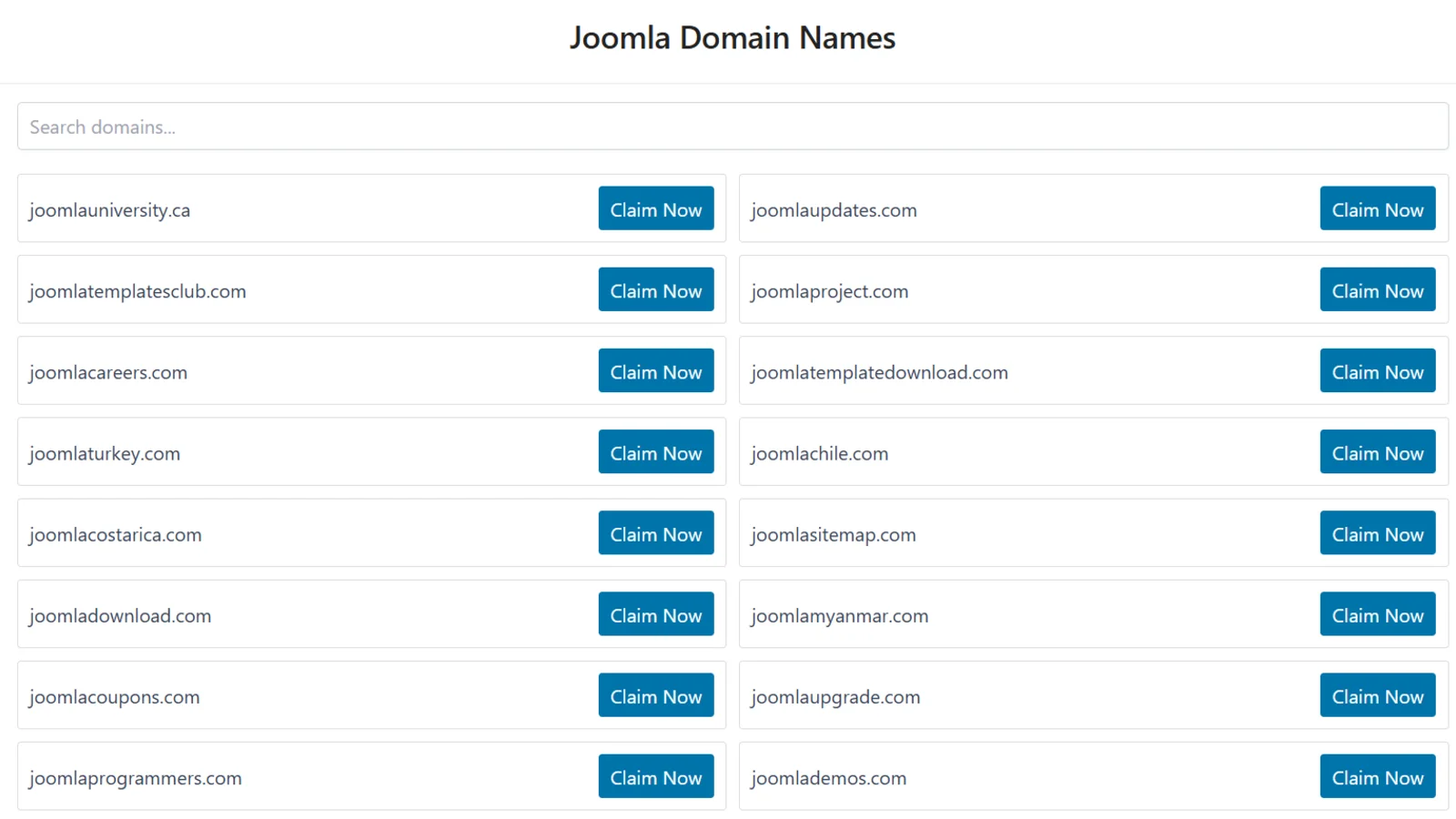Viewport: 1456px width, 819px height.
Task: Claim joomlademos.com domain
Action: 1378,776
